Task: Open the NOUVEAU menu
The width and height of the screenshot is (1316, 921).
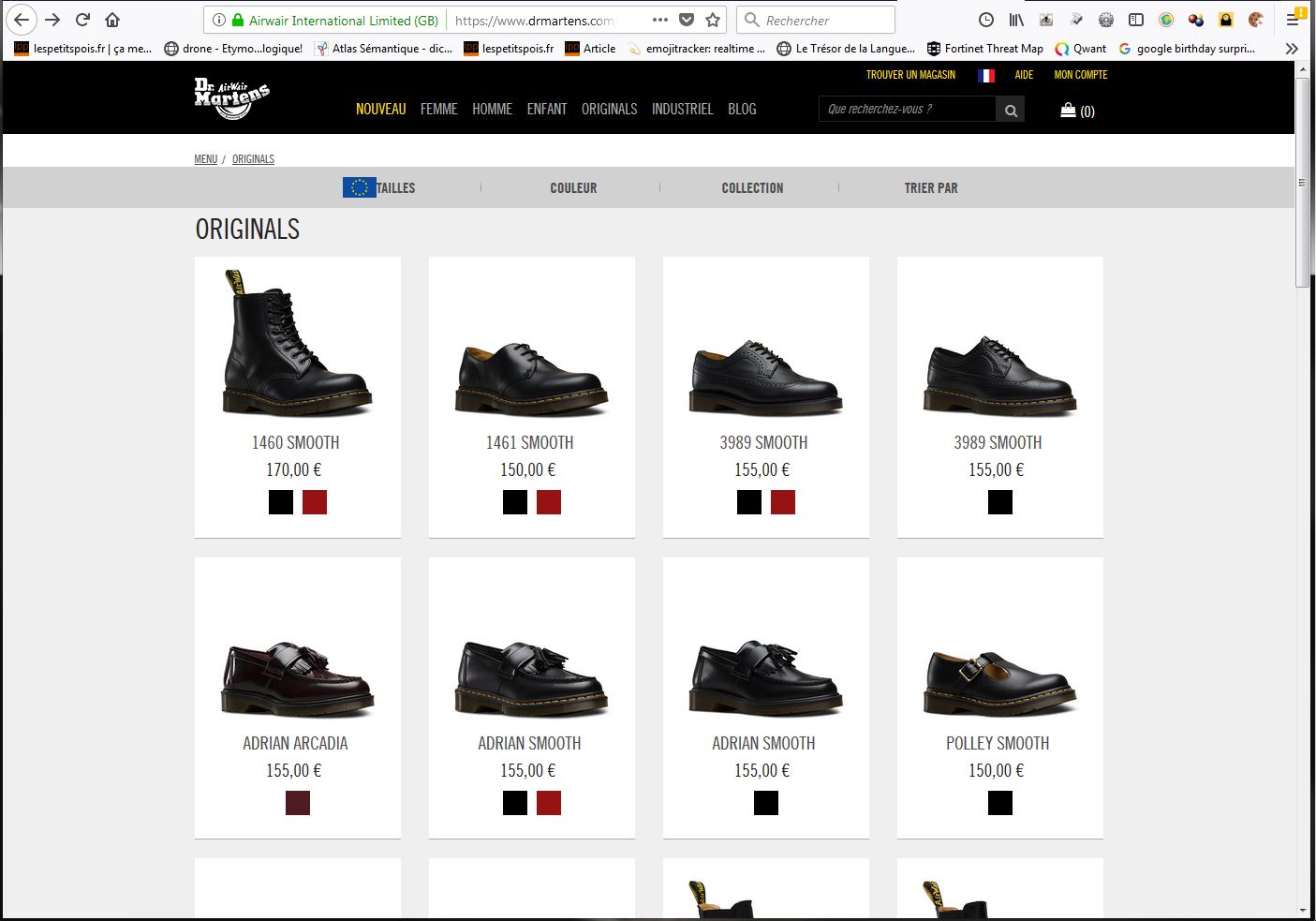Action: pyautogui.click(x=381, y=110)
